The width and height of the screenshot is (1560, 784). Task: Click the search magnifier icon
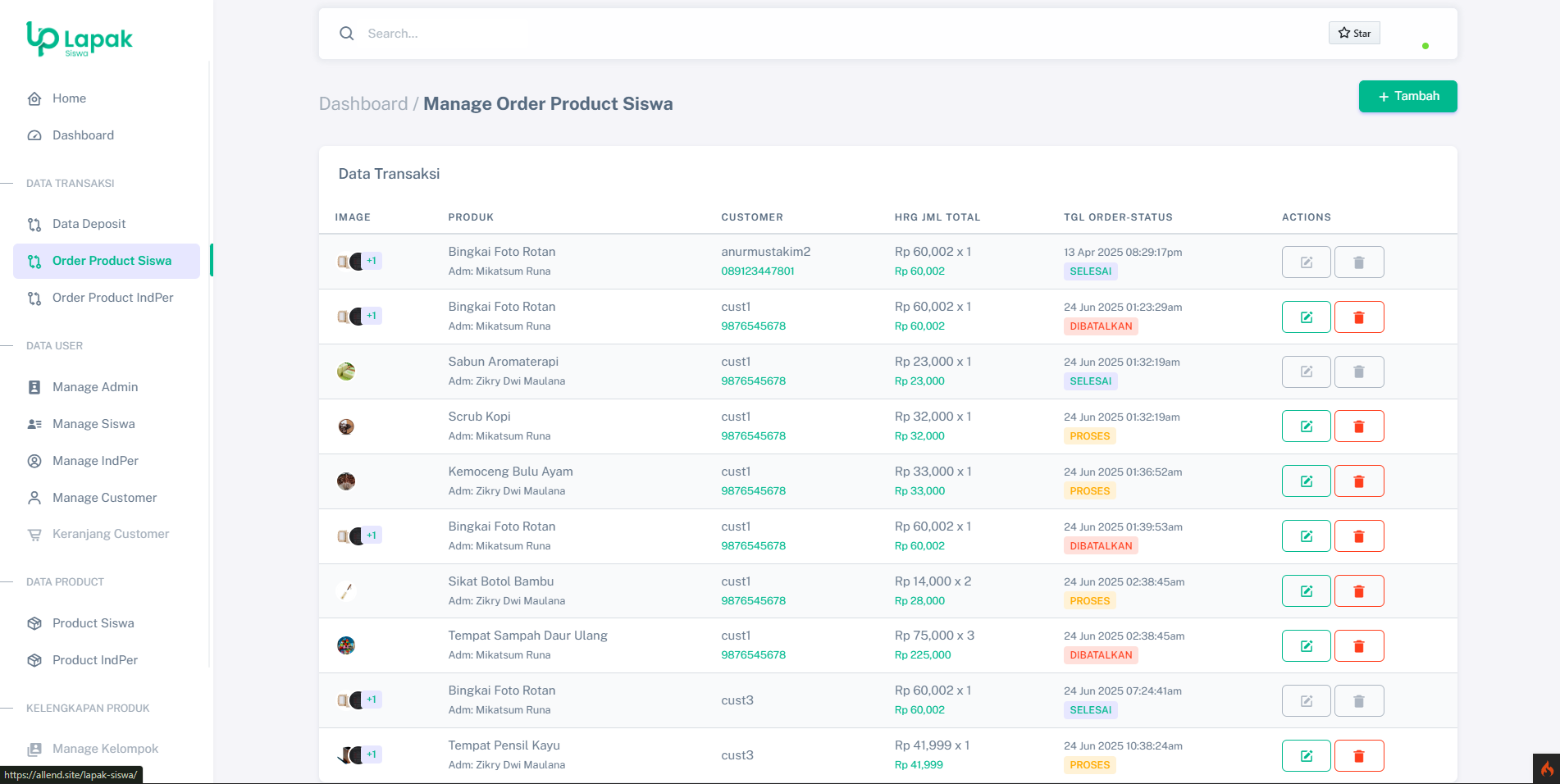347,34
